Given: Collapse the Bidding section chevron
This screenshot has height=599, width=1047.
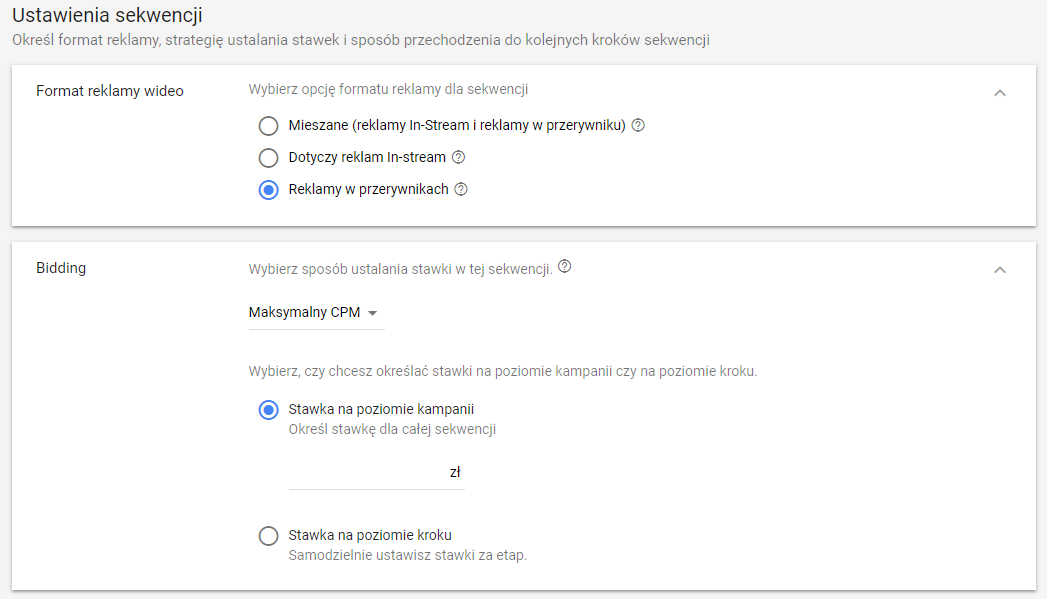Looking at the screenshot, I should [x=1000, y=270].
